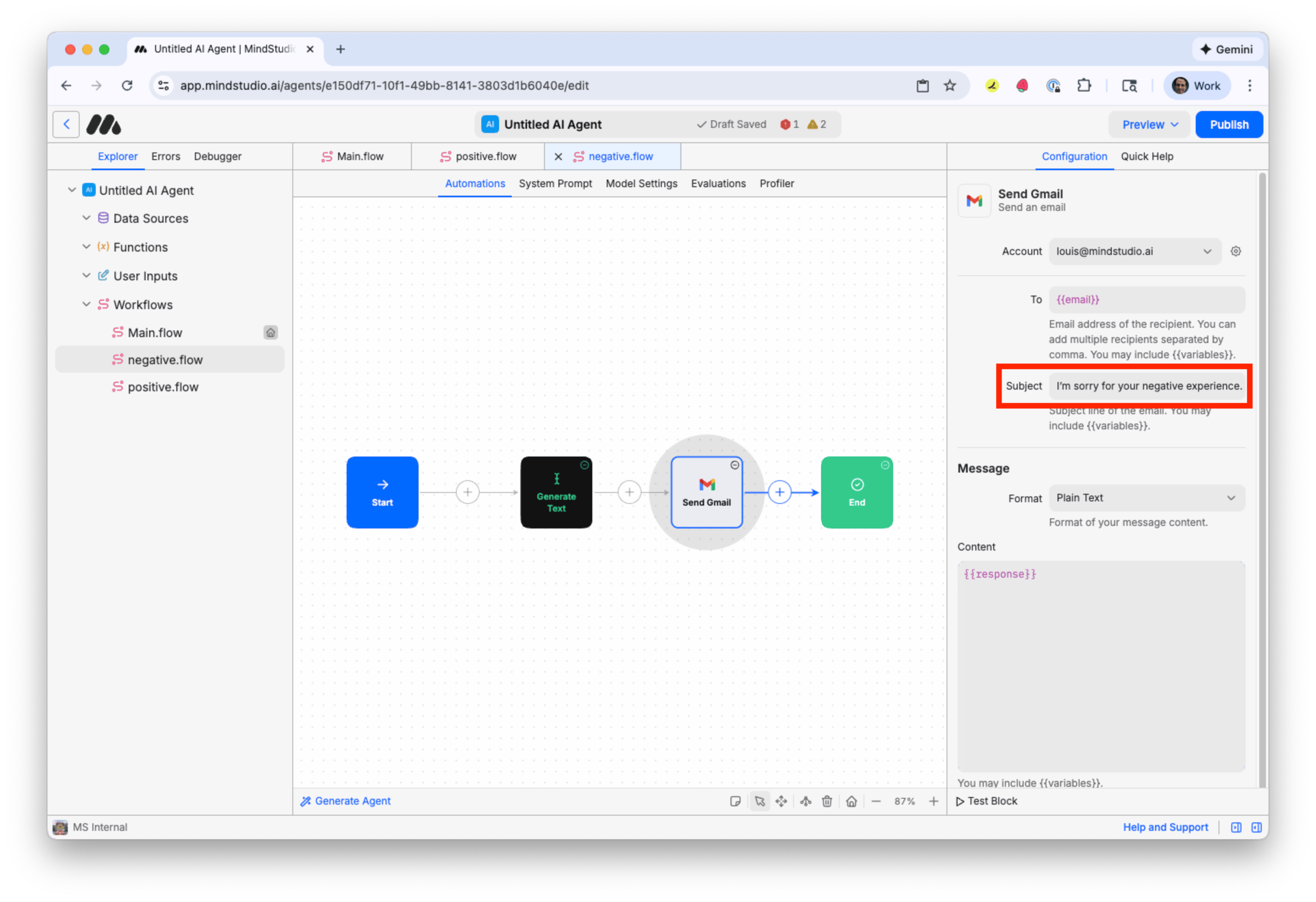Select the pan/move canvas tool

(781, 801)
